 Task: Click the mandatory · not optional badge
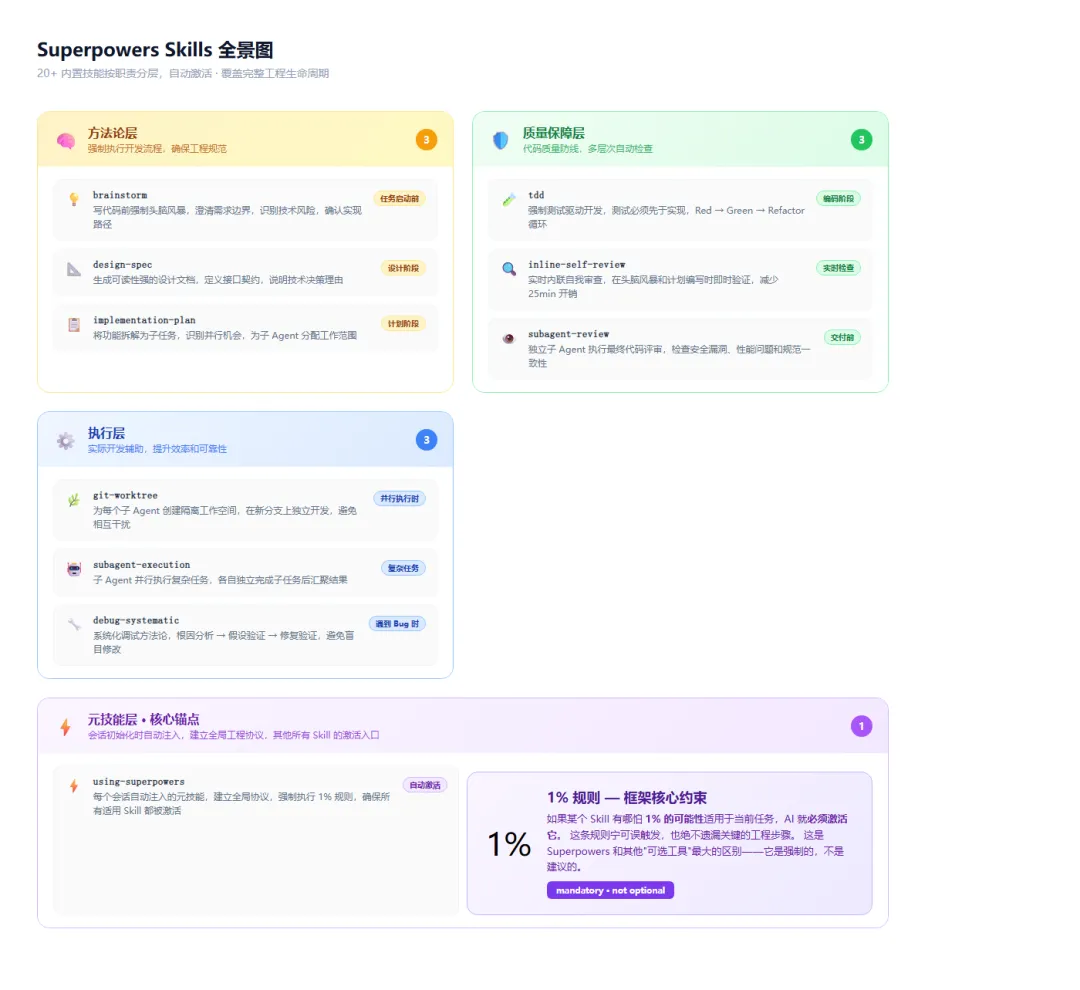pyautogui.click(x=610, y=891)
